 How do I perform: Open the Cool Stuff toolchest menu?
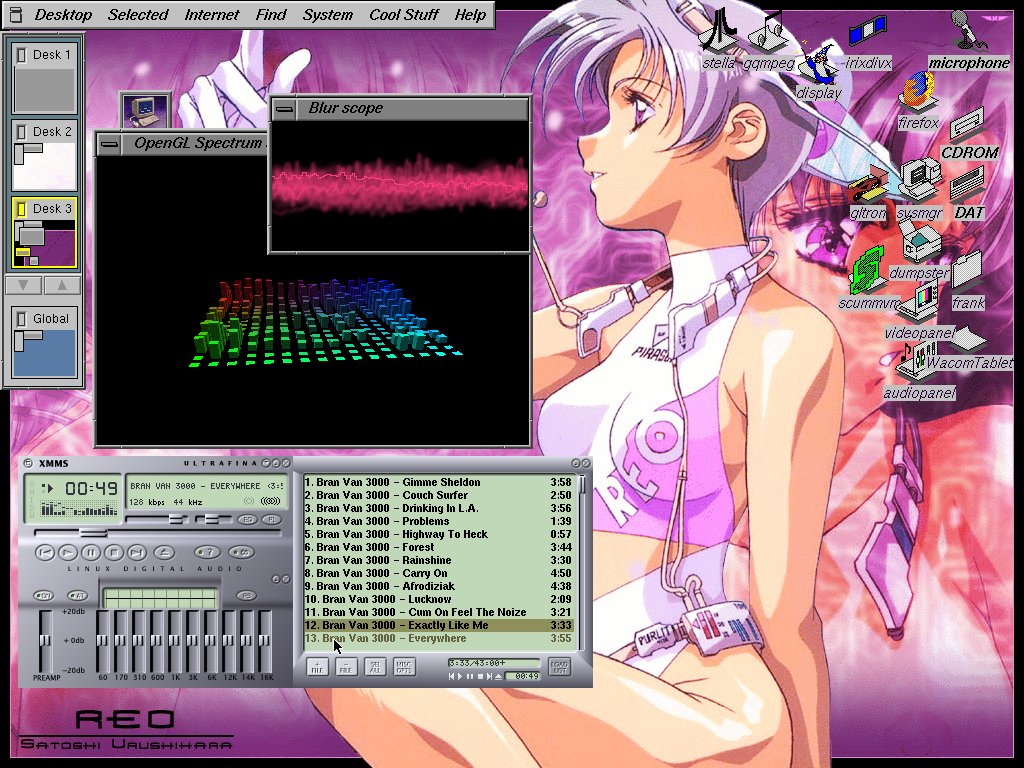(404, 14)
